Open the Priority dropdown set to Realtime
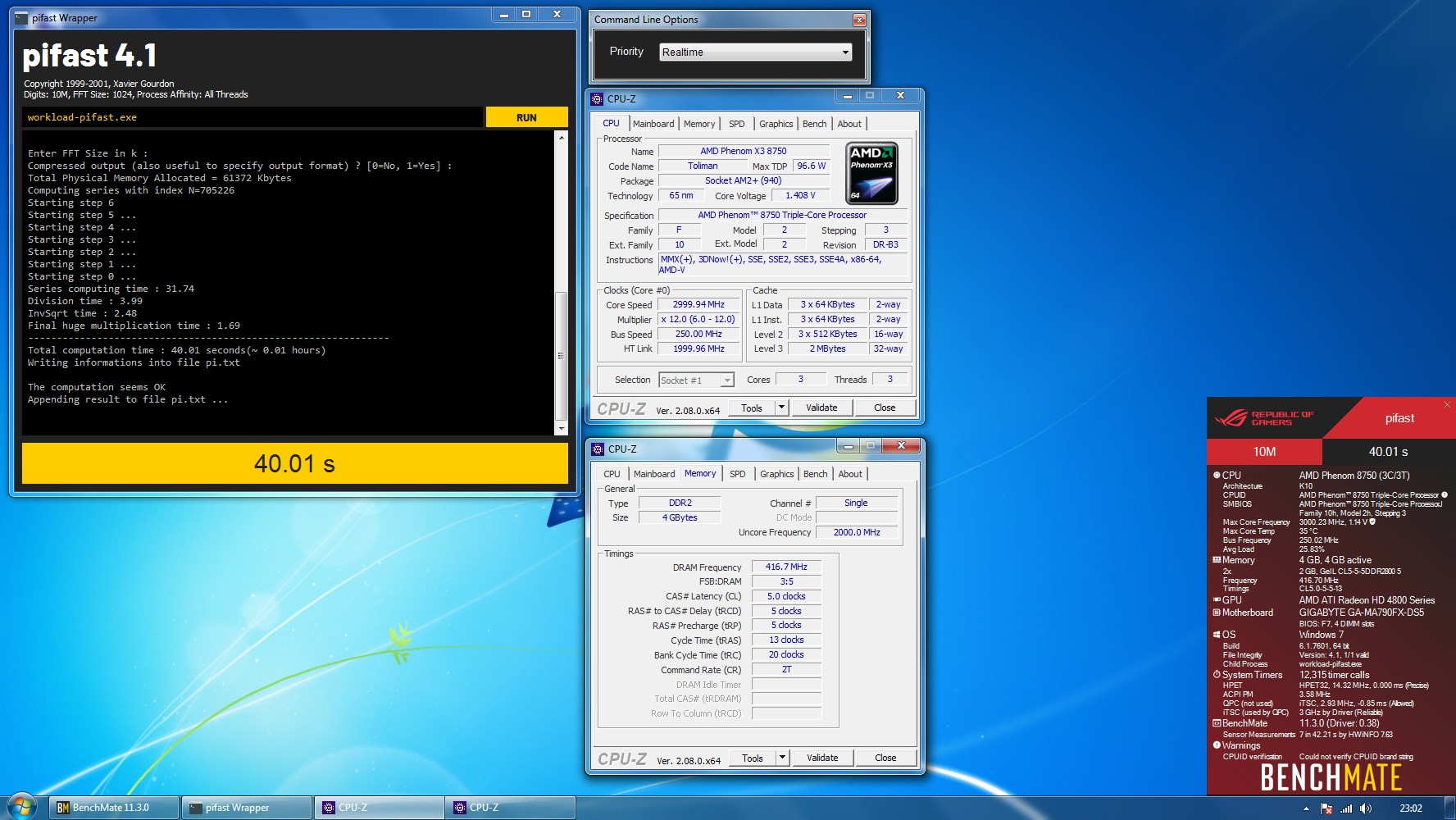1456x820 pixels. pos(755,52)
